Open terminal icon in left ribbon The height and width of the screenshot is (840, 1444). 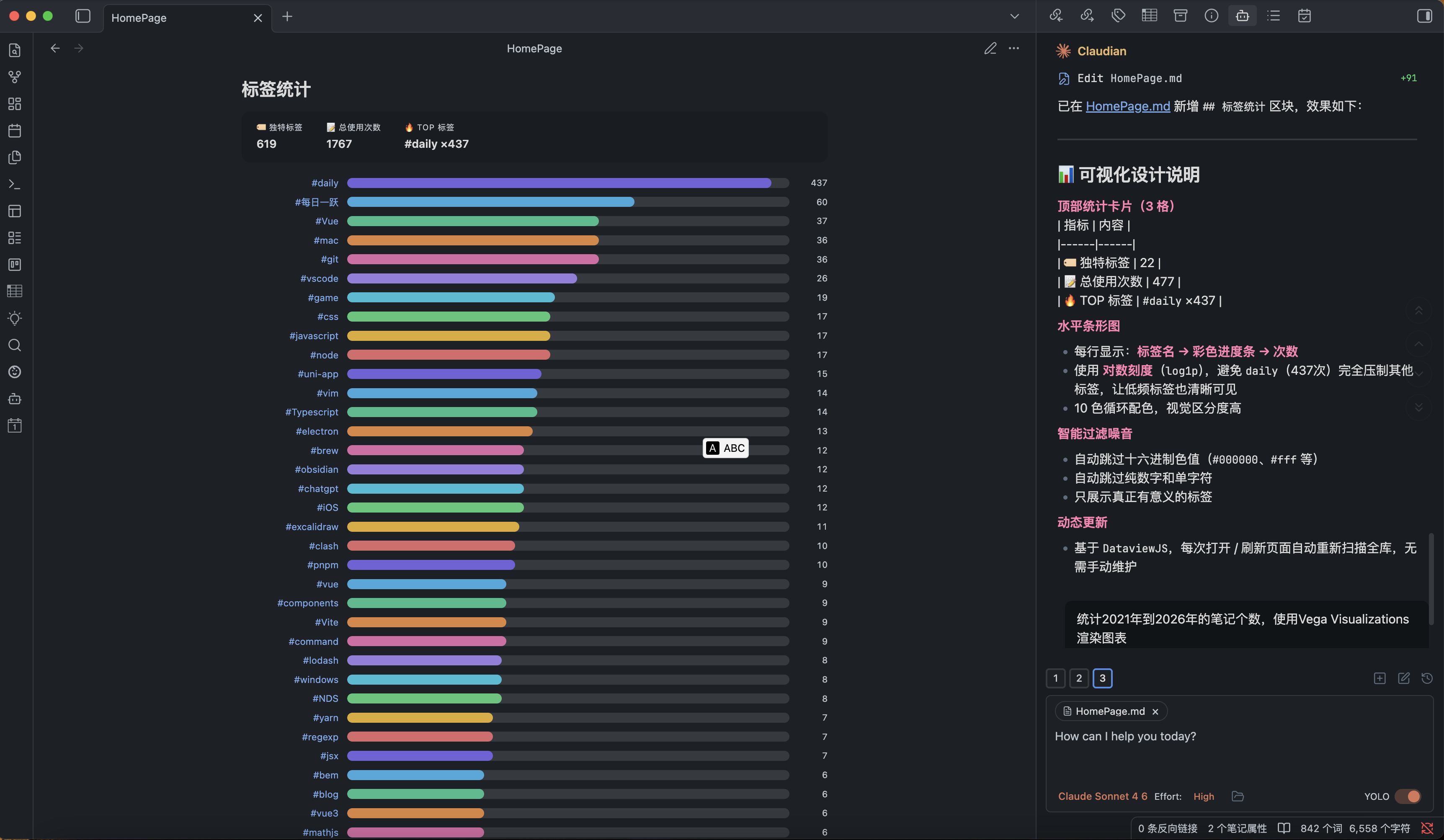pos(15,184)
